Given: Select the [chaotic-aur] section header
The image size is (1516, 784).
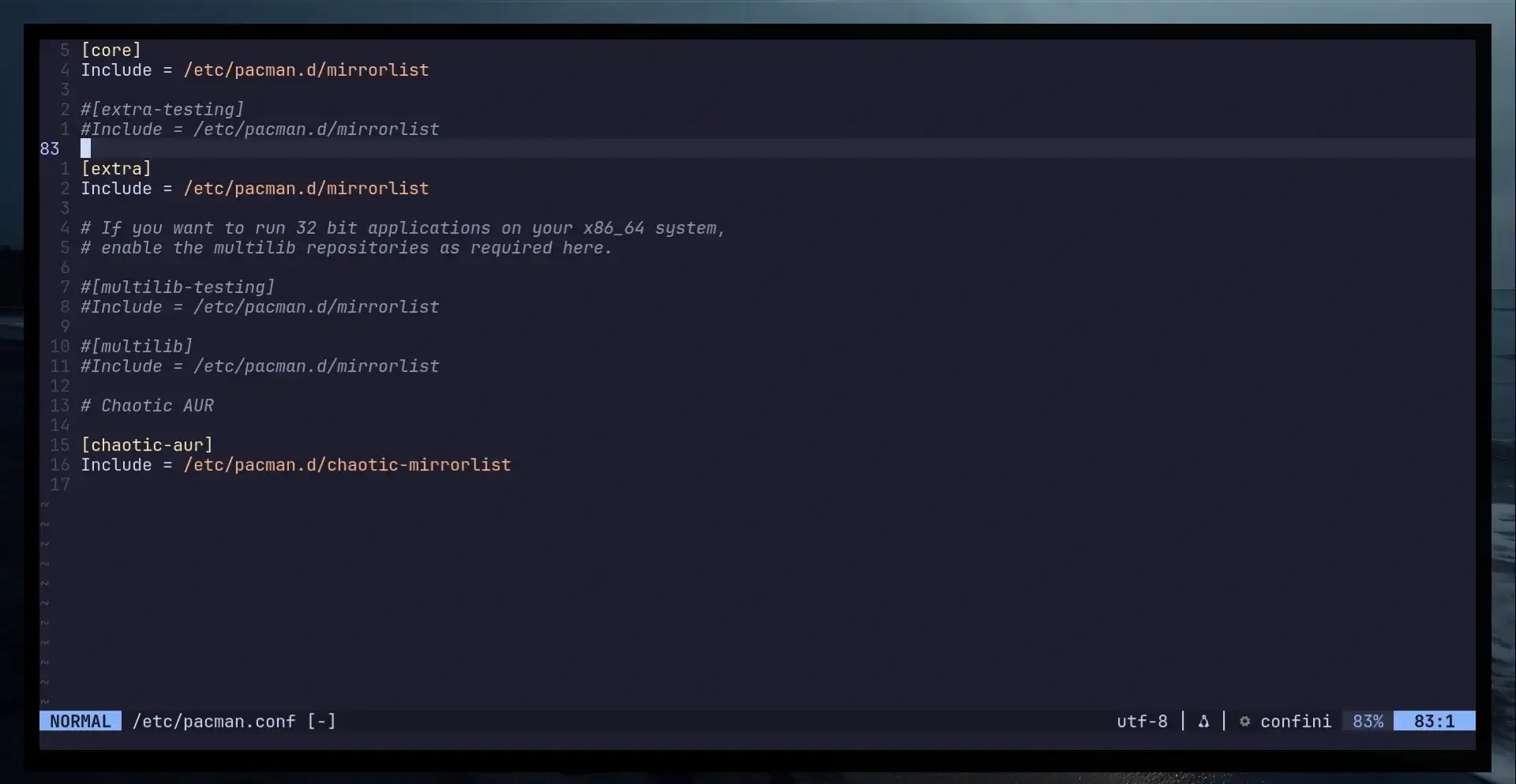Looking at the screenshot, I should coord(147,445).
